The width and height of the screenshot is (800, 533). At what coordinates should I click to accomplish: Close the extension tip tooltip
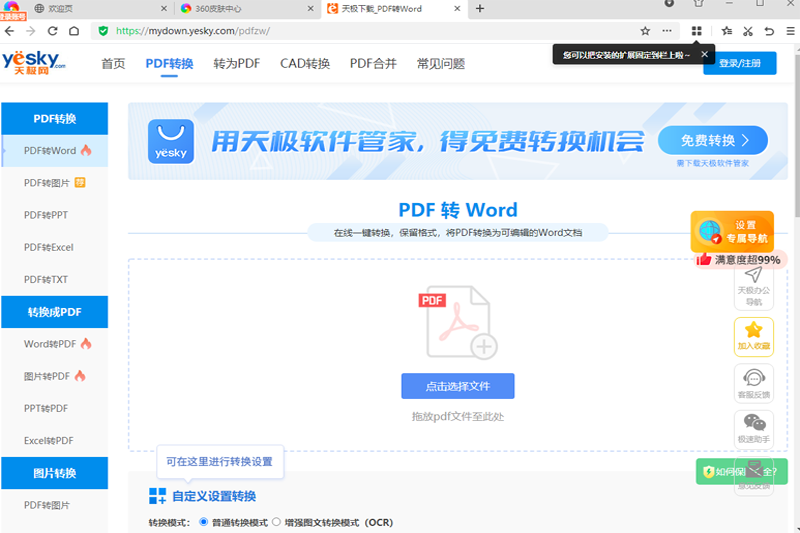705,54
